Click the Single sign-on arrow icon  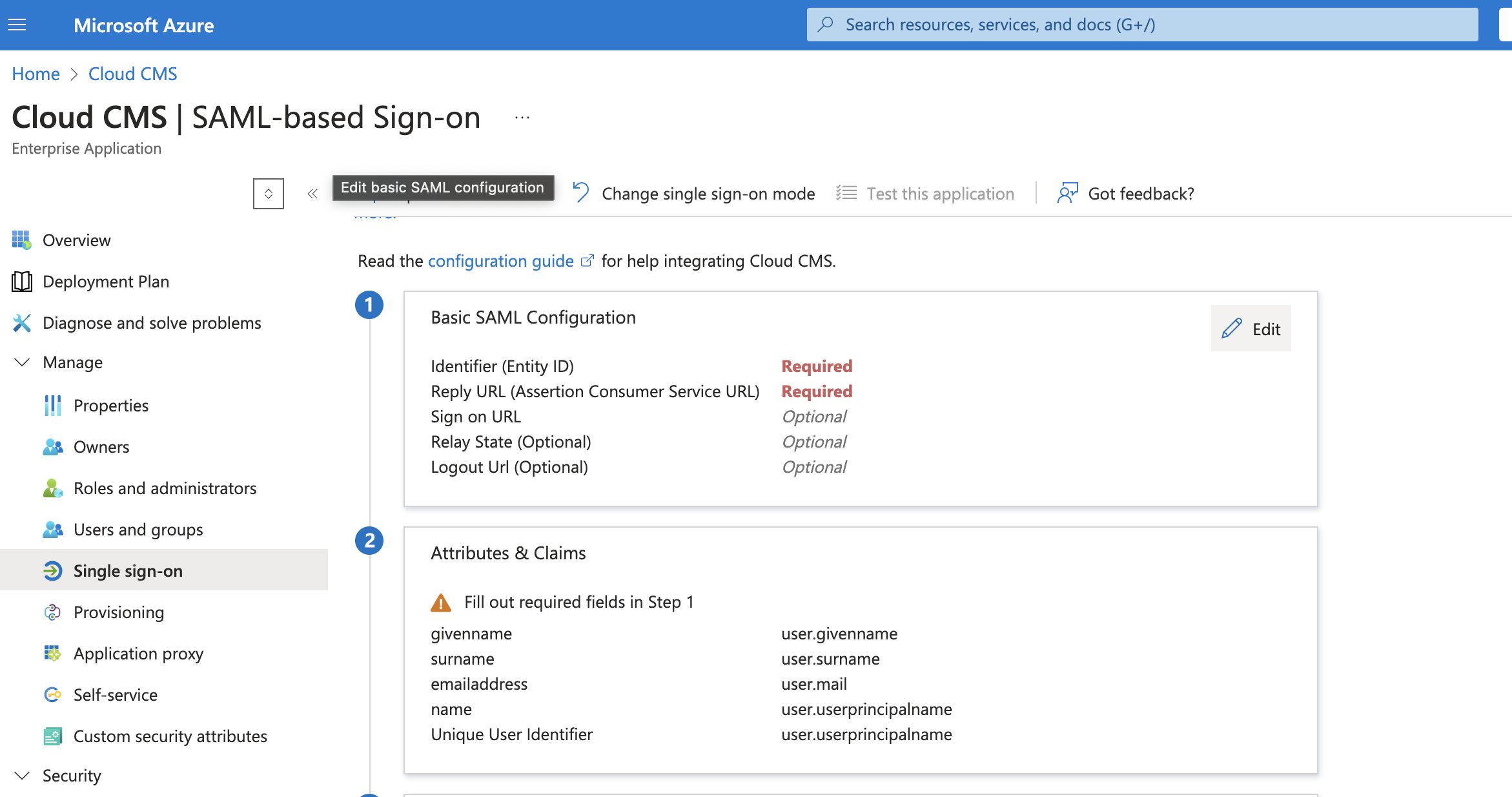click(x=52, y=571)
